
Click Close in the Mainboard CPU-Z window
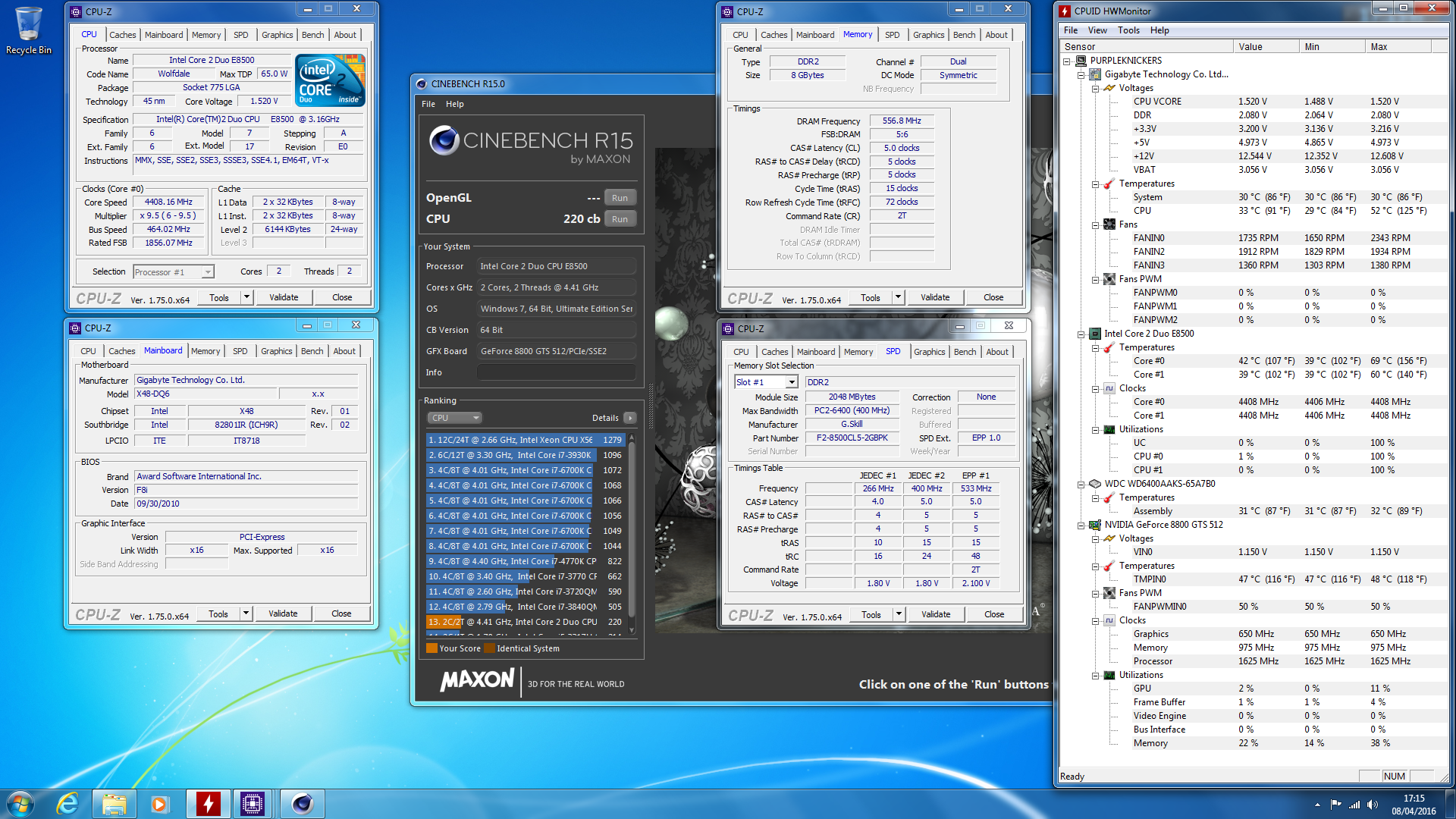click(341, 613)
